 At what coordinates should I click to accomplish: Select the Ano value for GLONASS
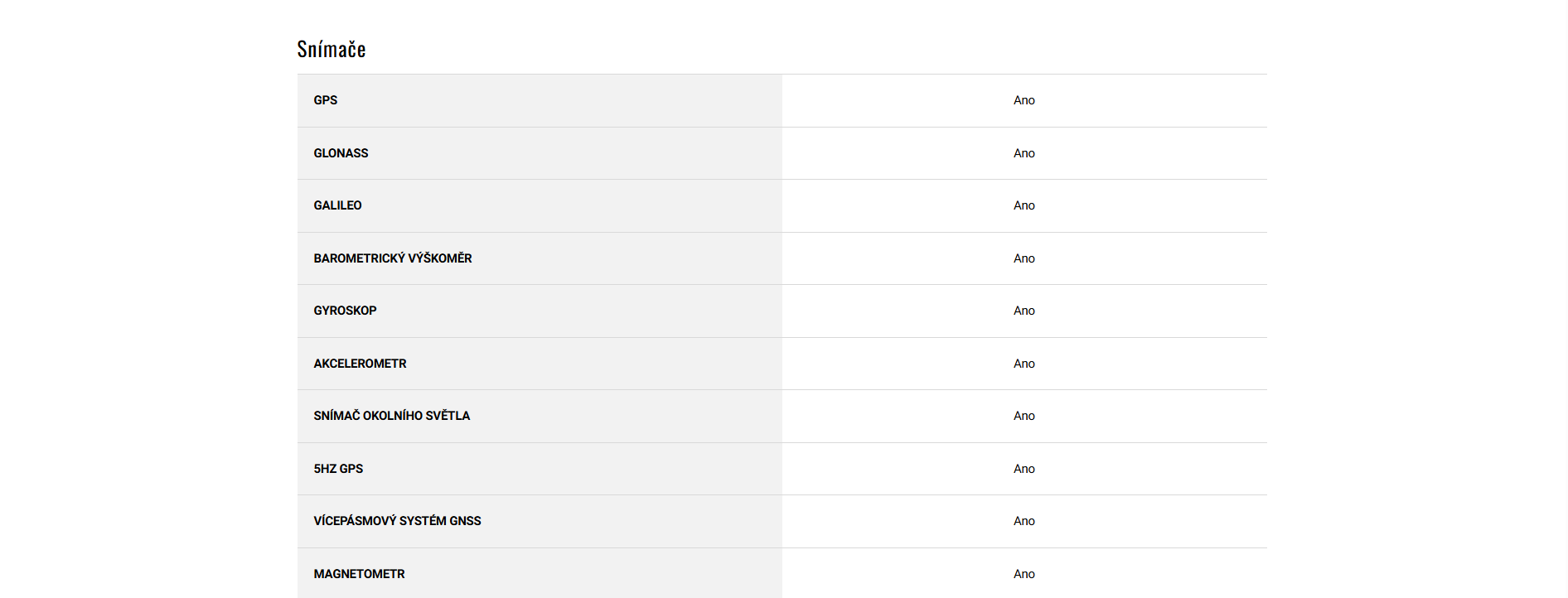[1024, 153]
